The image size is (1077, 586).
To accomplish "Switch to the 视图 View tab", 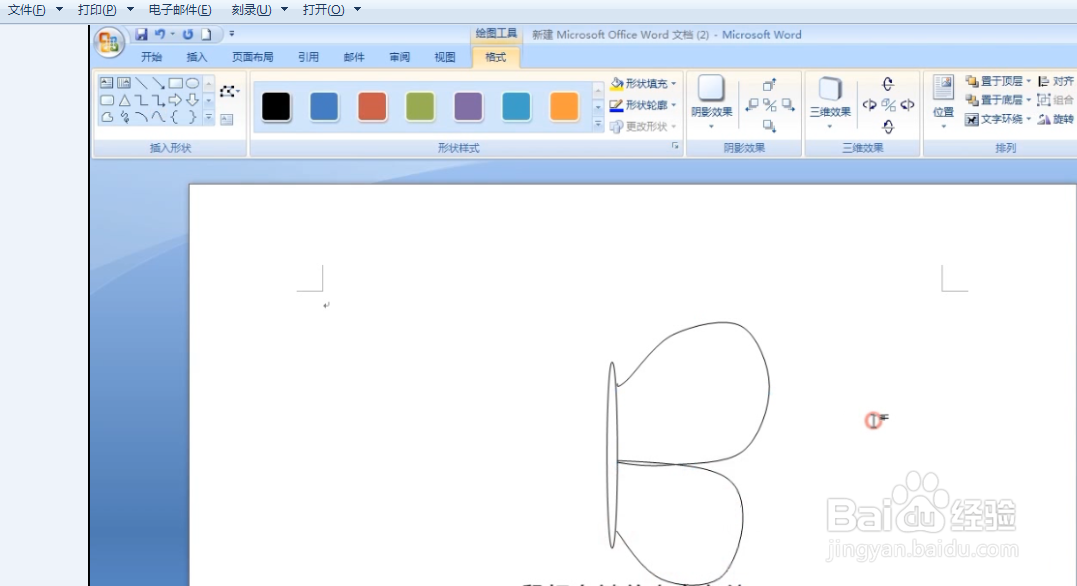I will point(444,57).
